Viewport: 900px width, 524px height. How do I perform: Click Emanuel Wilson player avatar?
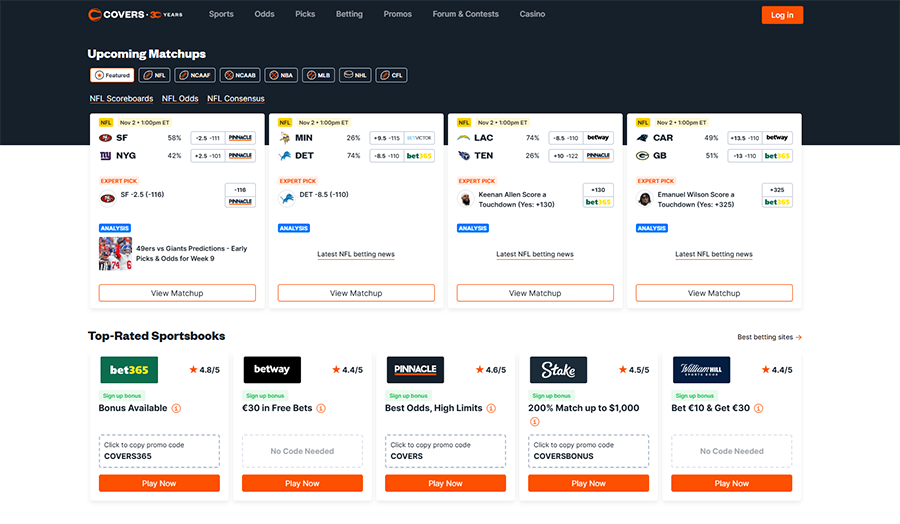[x=645, y=199]
